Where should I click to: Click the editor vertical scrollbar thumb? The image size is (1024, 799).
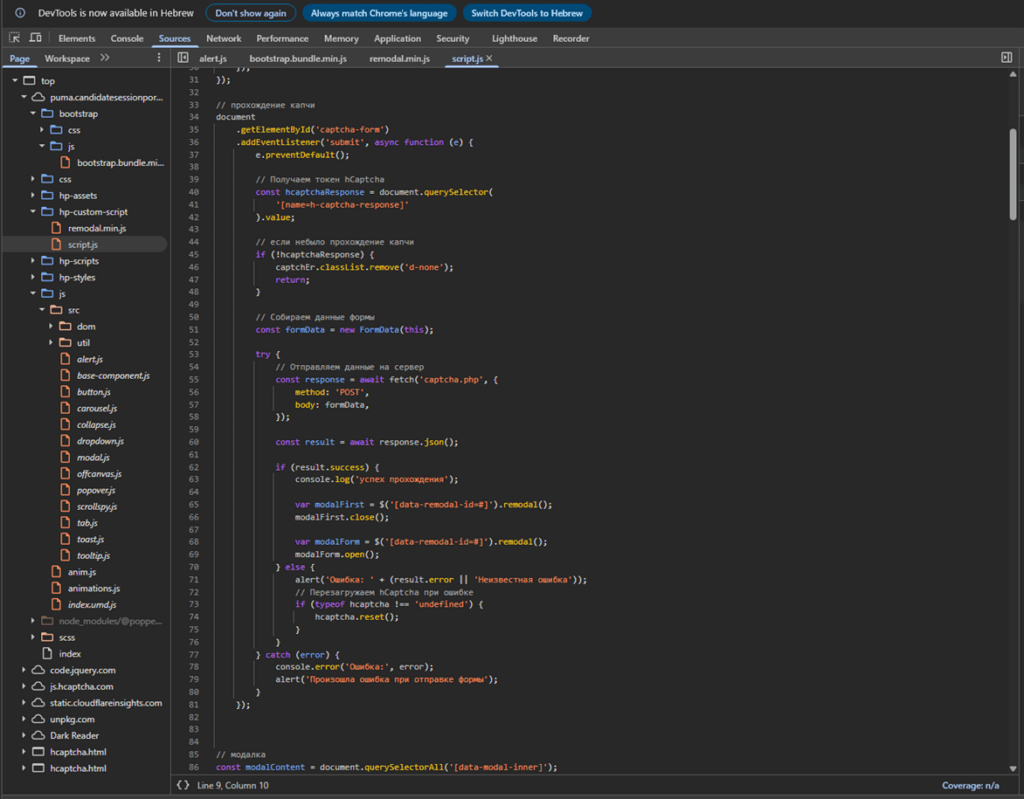(1013, 174)
